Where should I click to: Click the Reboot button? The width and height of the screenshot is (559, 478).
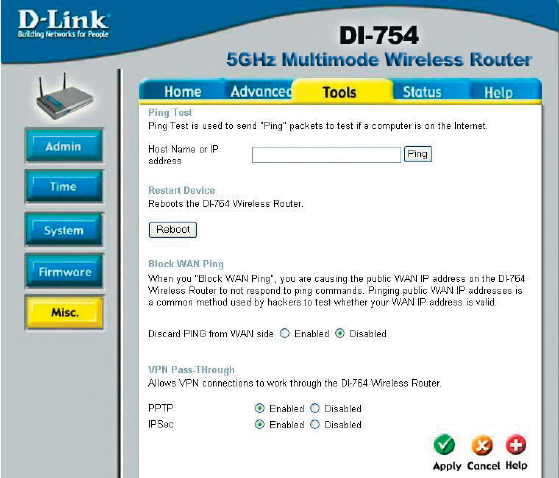(x=173, y=230)
